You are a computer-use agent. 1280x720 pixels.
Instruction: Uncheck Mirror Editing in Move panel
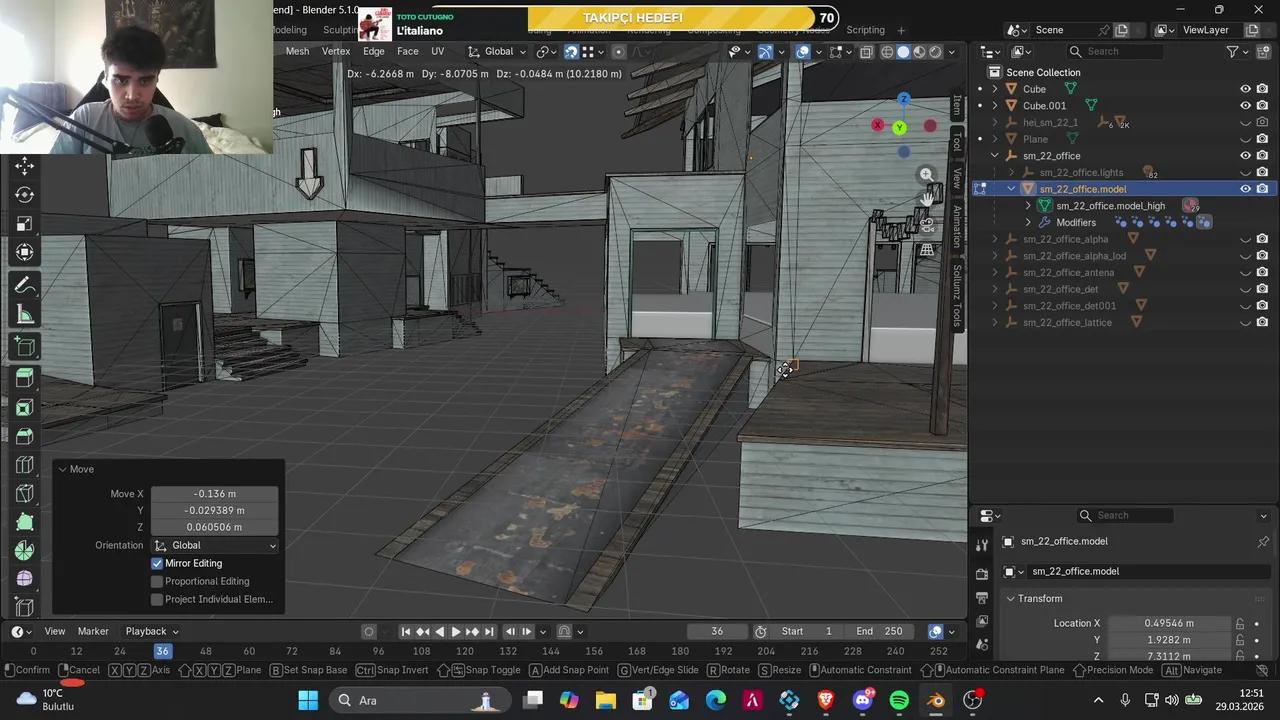pos(157,563)
